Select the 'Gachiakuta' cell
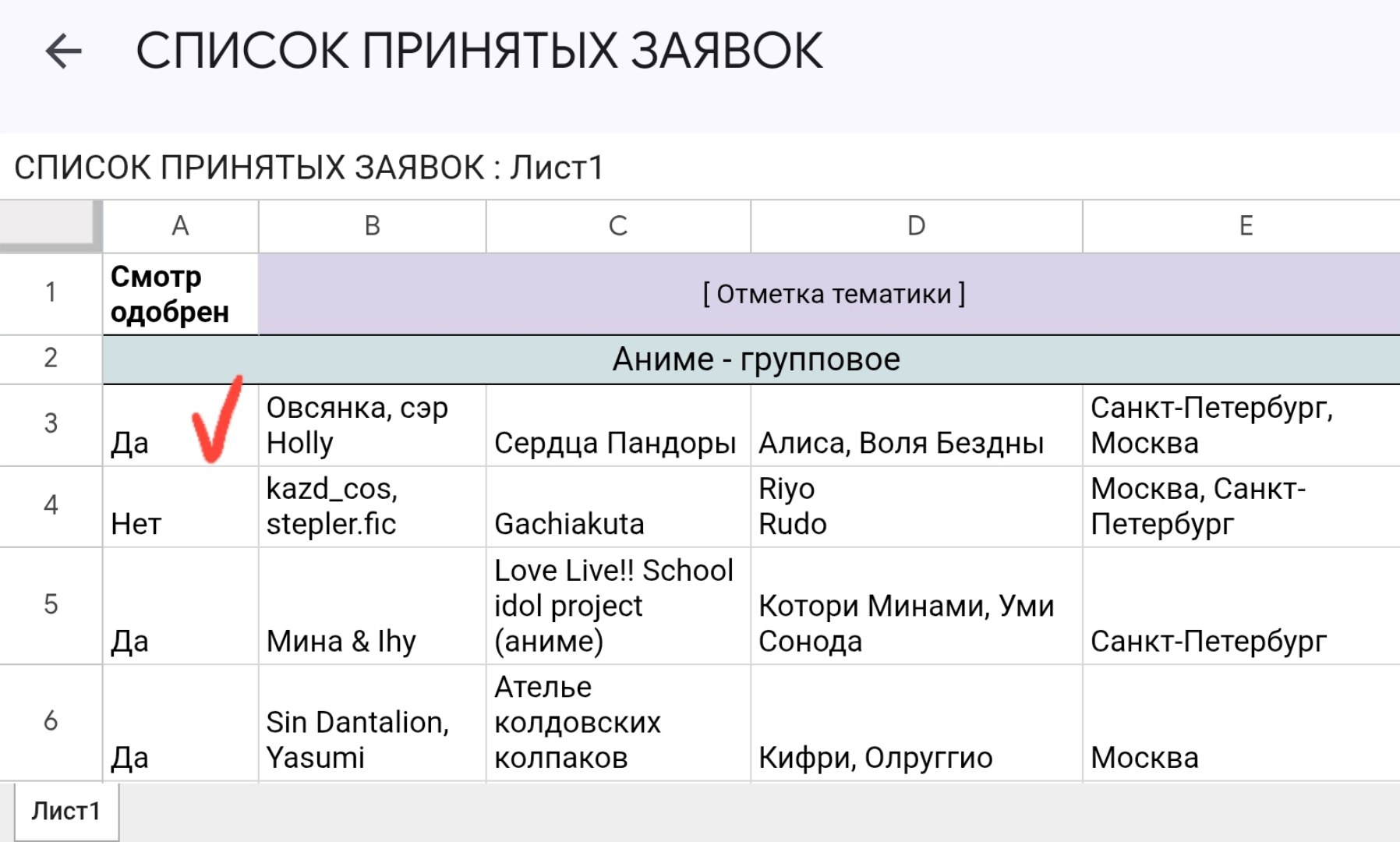The height and width of the screenshot is (842, 1400). (618, 506)
